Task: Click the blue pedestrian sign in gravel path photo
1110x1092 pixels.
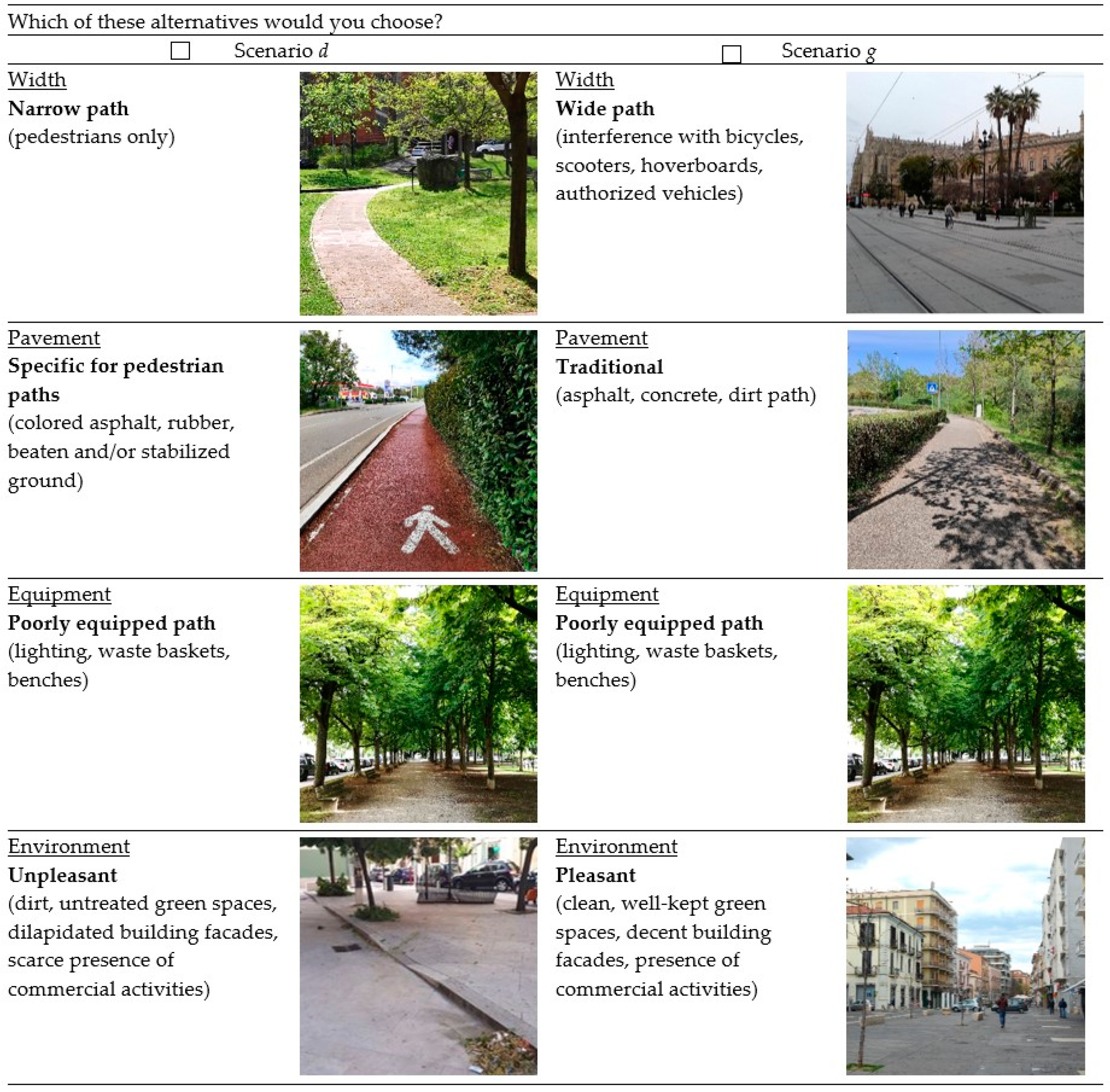Action: tap(932, 388)
